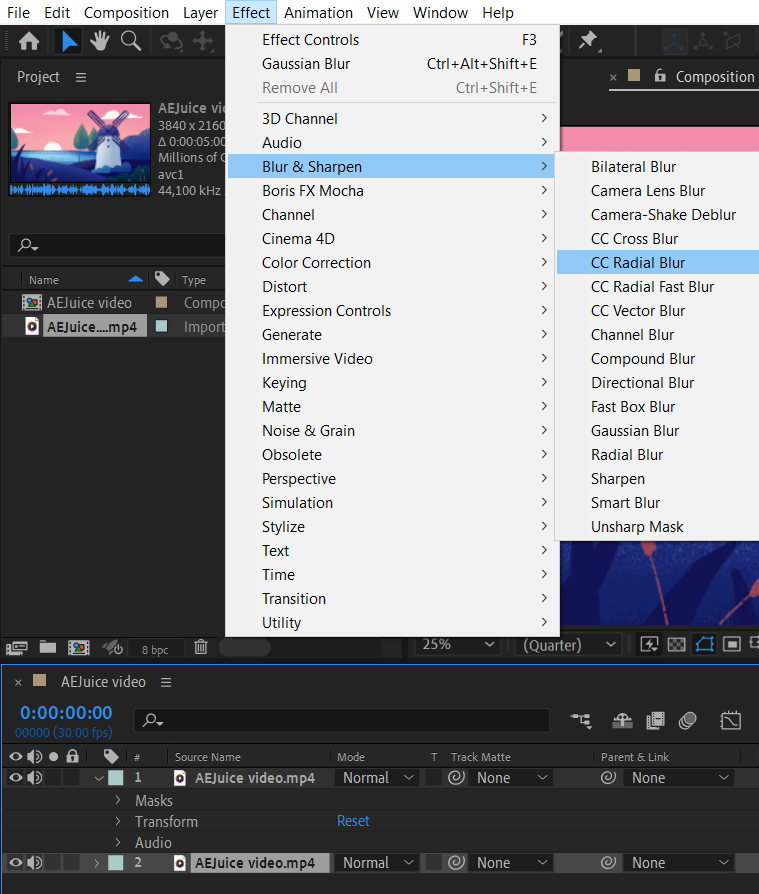Screen dimensions: 759x894
Task: Click the label color swatch of layer 1
Action: click(115, 778)
